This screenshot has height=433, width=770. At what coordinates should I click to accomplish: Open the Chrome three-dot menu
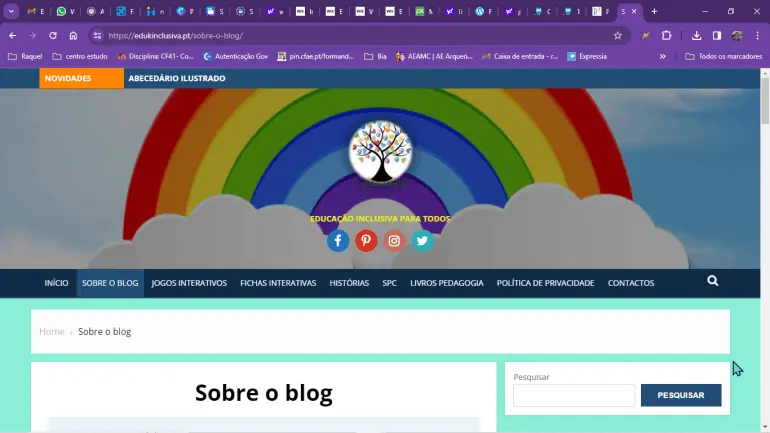[x=758, y=35]
